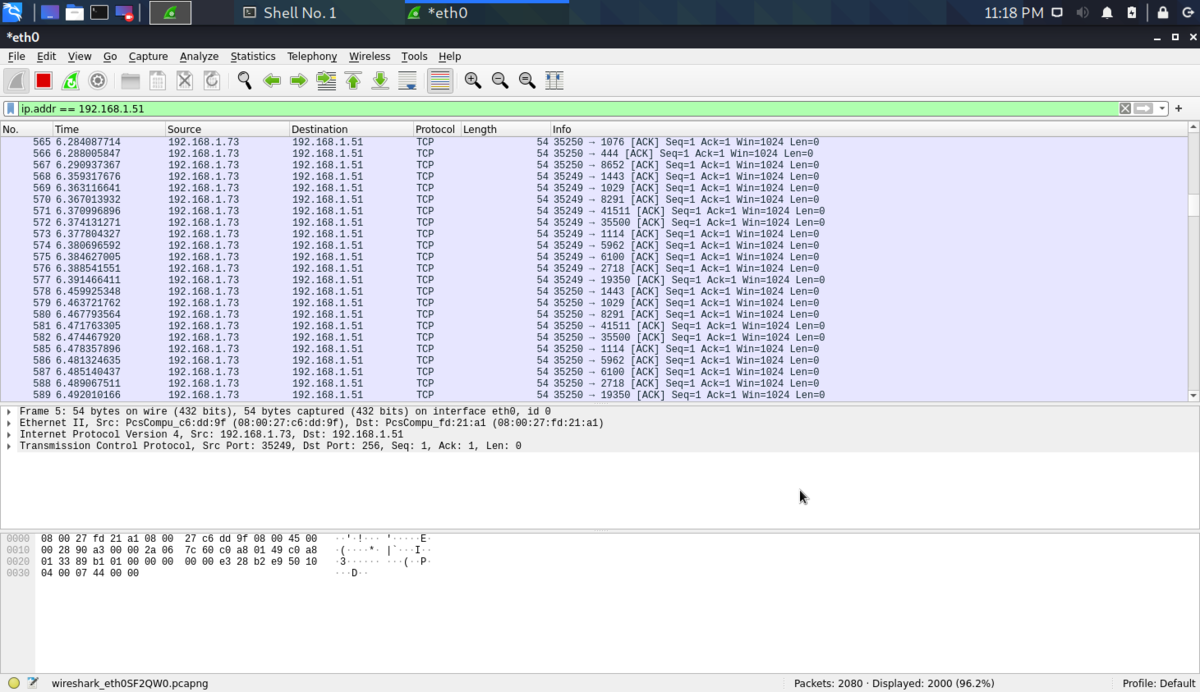Open the notifications bell icon
Image resolution: width=1200 pixels, height=692 pixels.
(1107, 13)
